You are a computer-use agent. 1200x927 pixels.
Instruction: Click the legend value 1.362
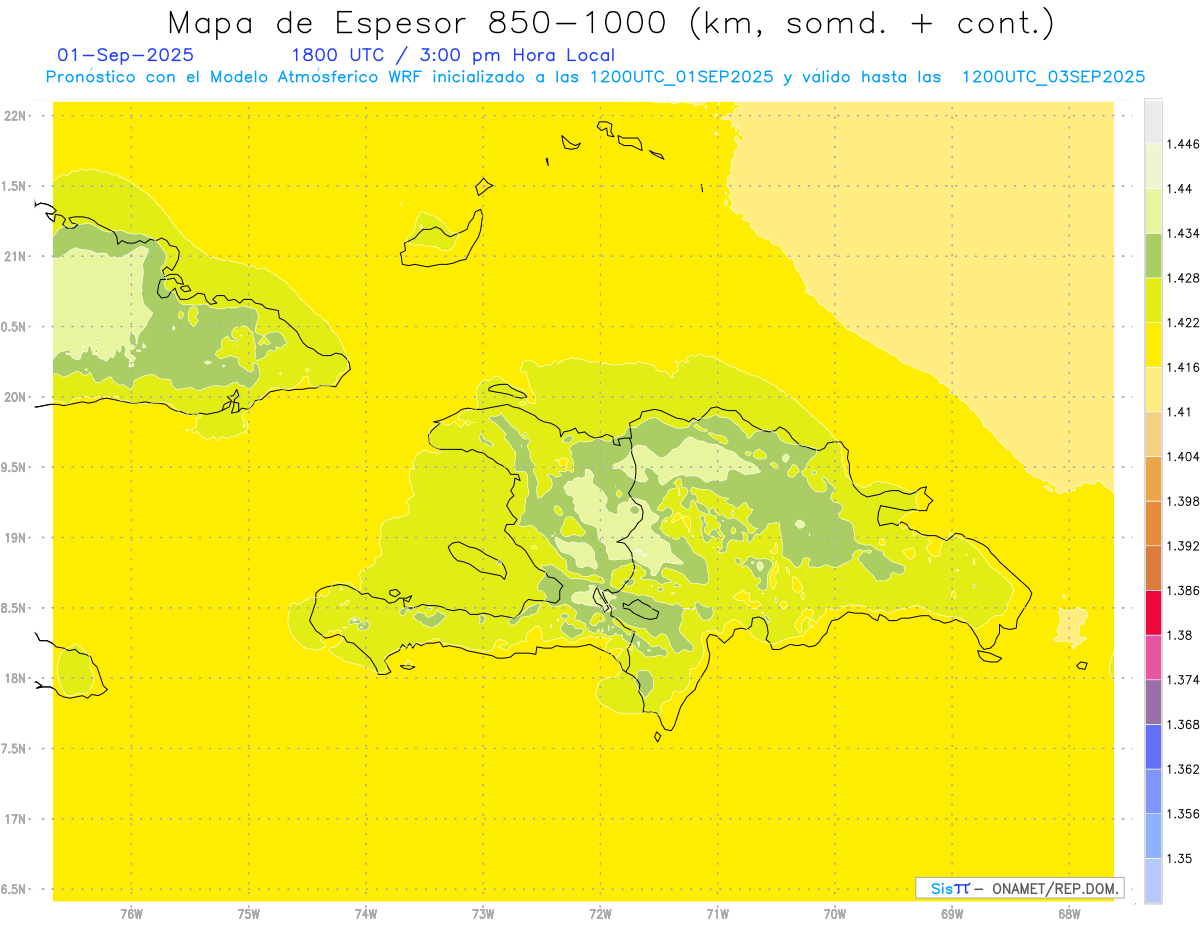tap(1182, 769)
